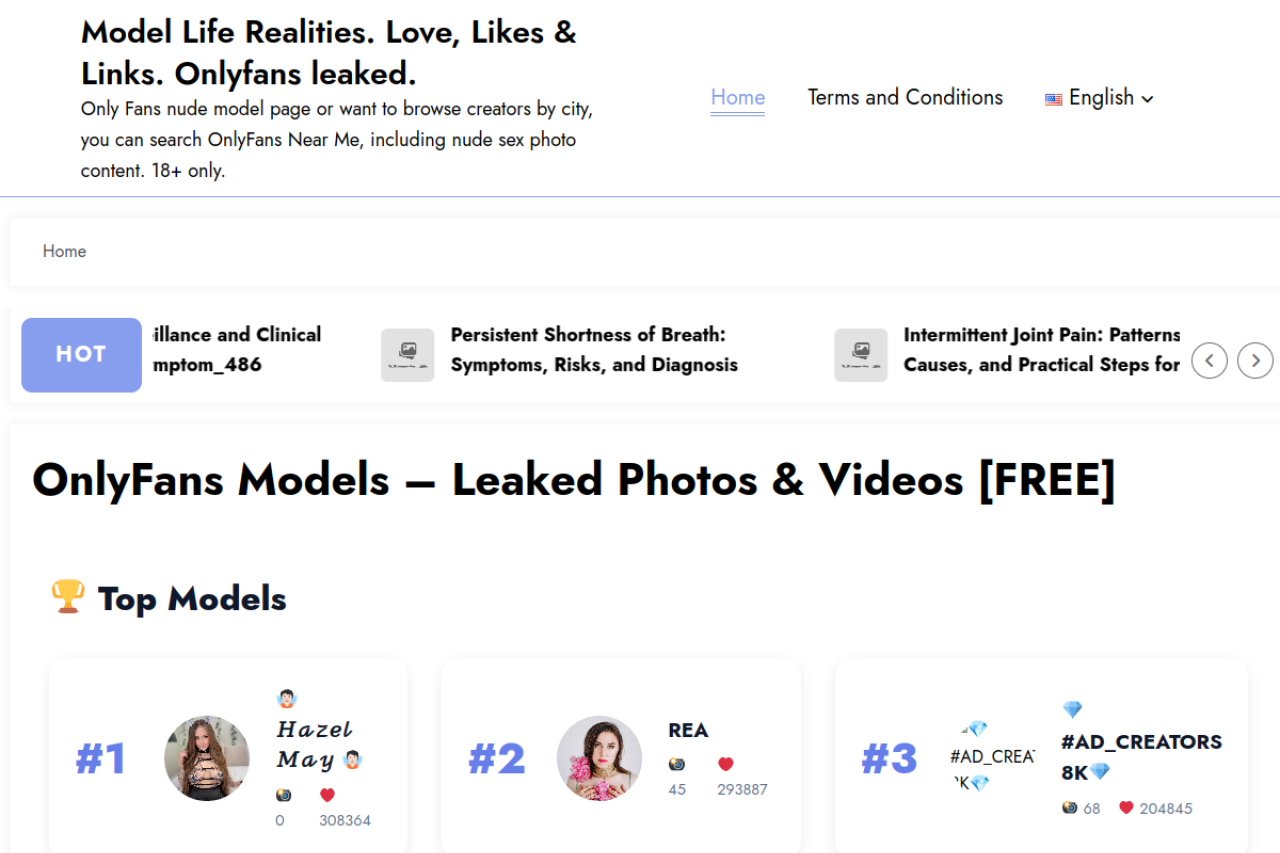Click Hazel May avatar photo
This screenshot has height=853, width=1280.
tap(207, 758)
